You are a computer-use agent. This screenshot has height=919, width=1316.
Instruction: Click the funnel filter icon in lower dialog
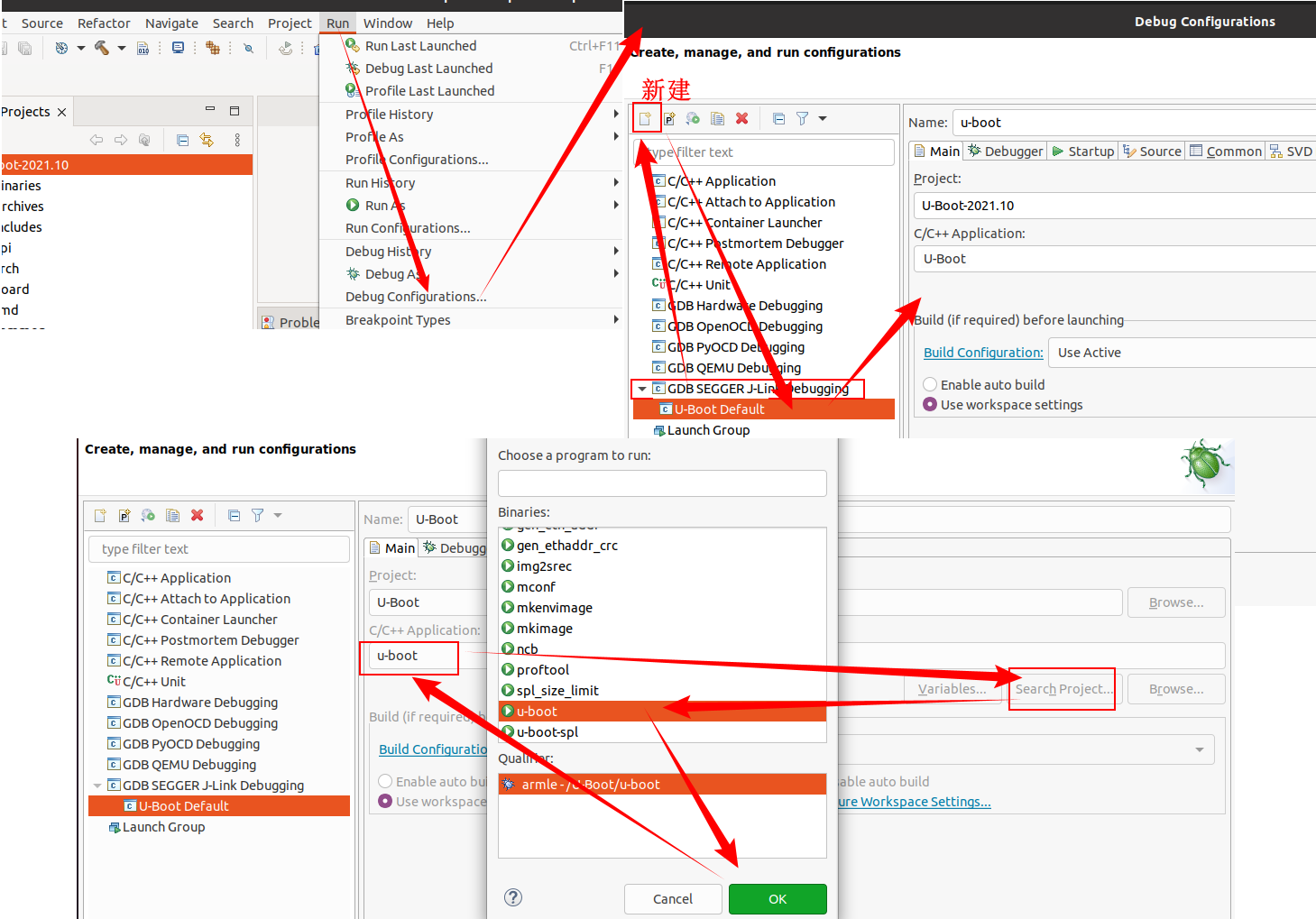tap(257, 515)
